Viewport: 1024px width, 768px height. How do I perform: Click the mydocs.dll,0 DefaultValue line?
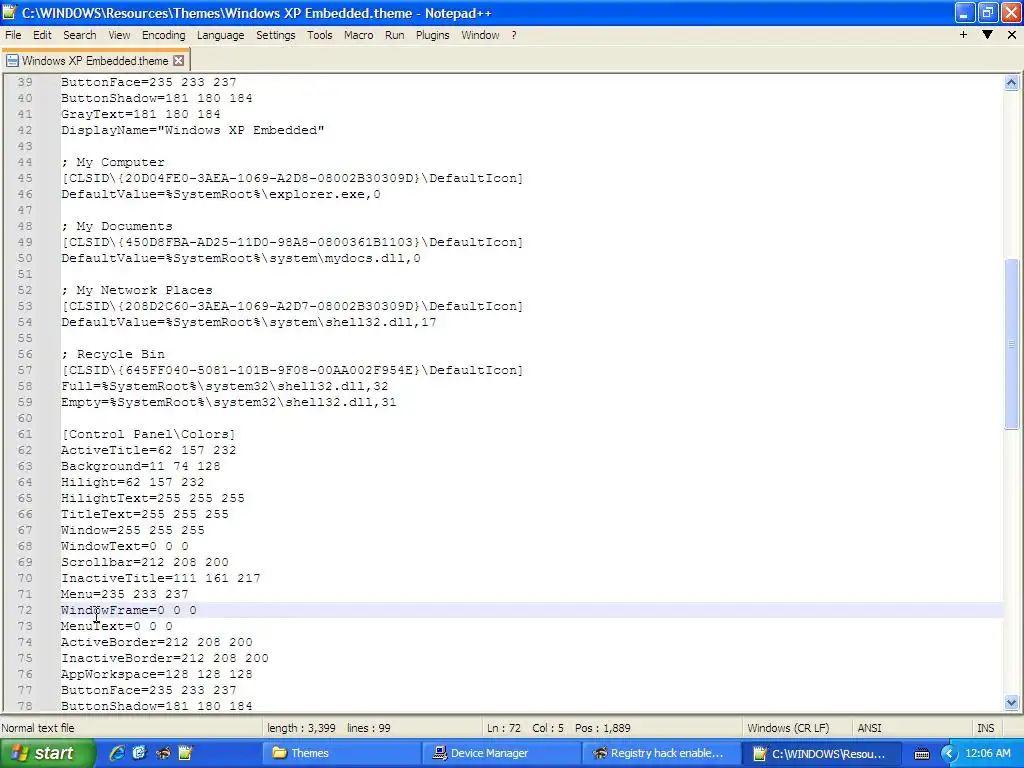241,258
